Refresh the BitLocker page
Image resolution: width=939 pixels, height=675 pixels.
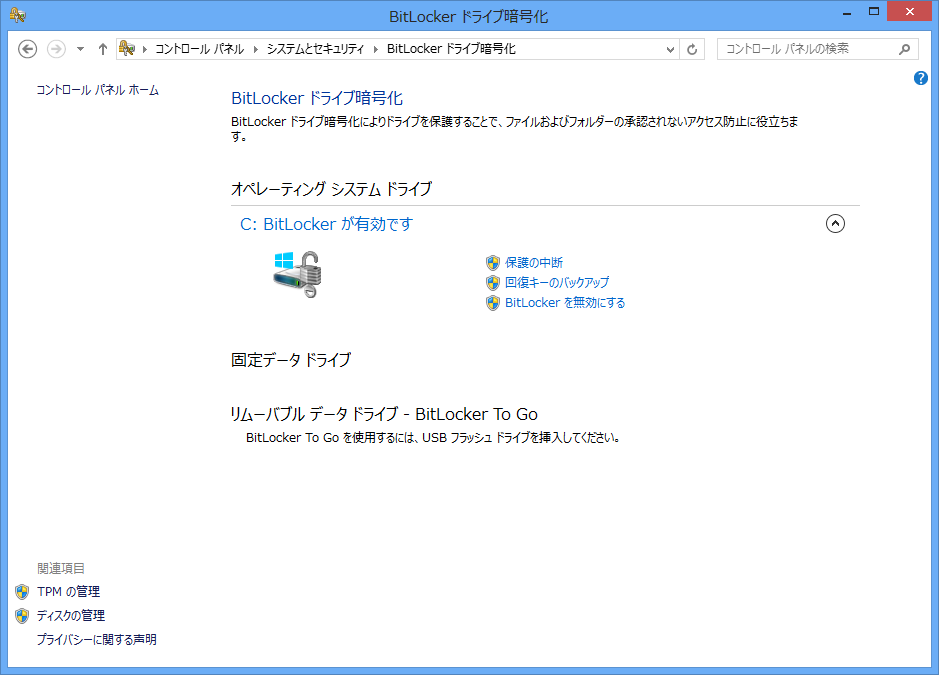(x=692, y=49)
